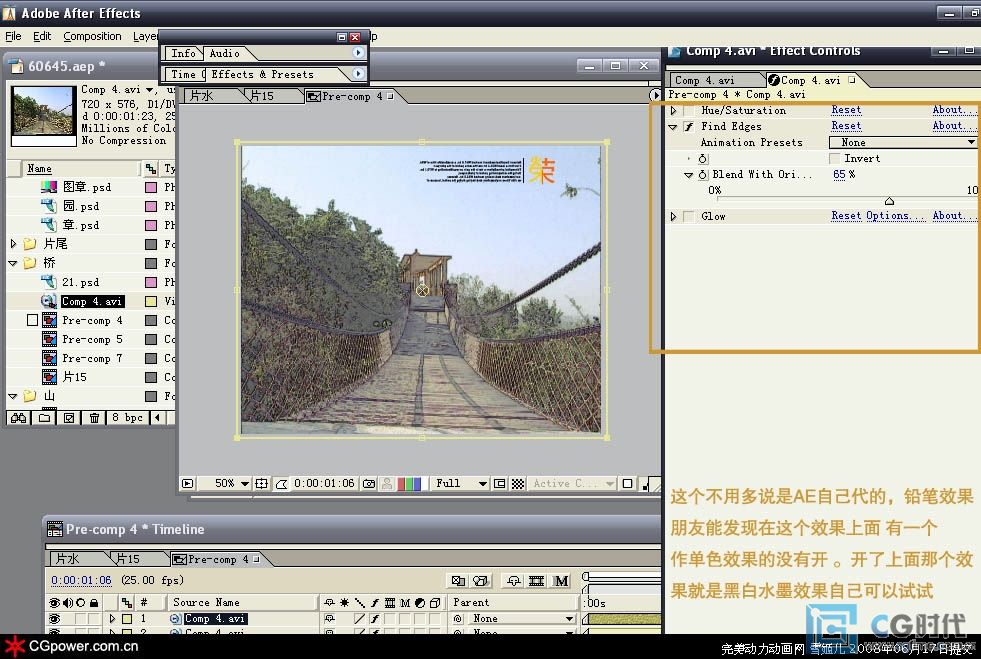Create a new folder in Project panel
Screen dimensions: 981x659
click(x=44, y=418)
